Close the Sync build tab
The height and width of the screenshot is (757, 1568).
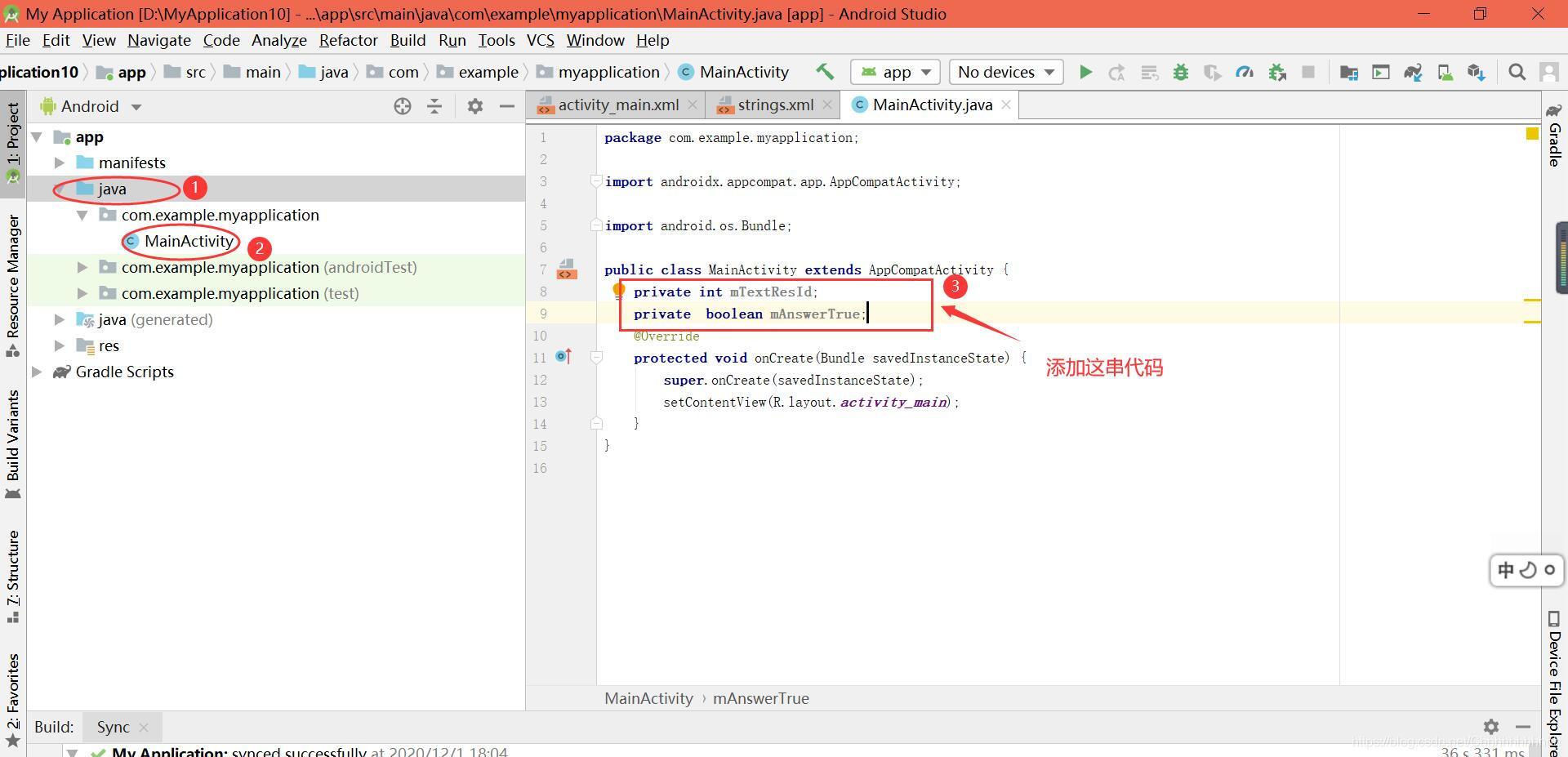(x=144, y=727)
